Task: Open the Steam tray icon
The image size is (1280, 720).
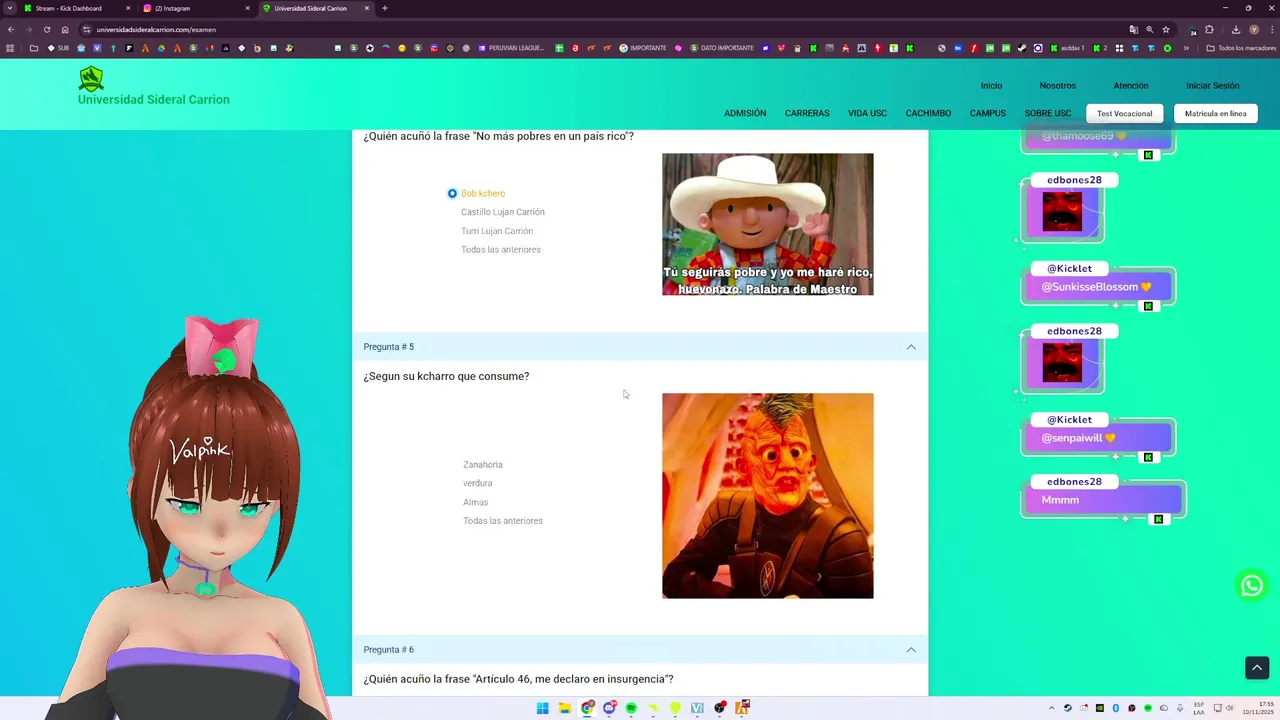Action: pyautogui.click(x=1068, y=708)
